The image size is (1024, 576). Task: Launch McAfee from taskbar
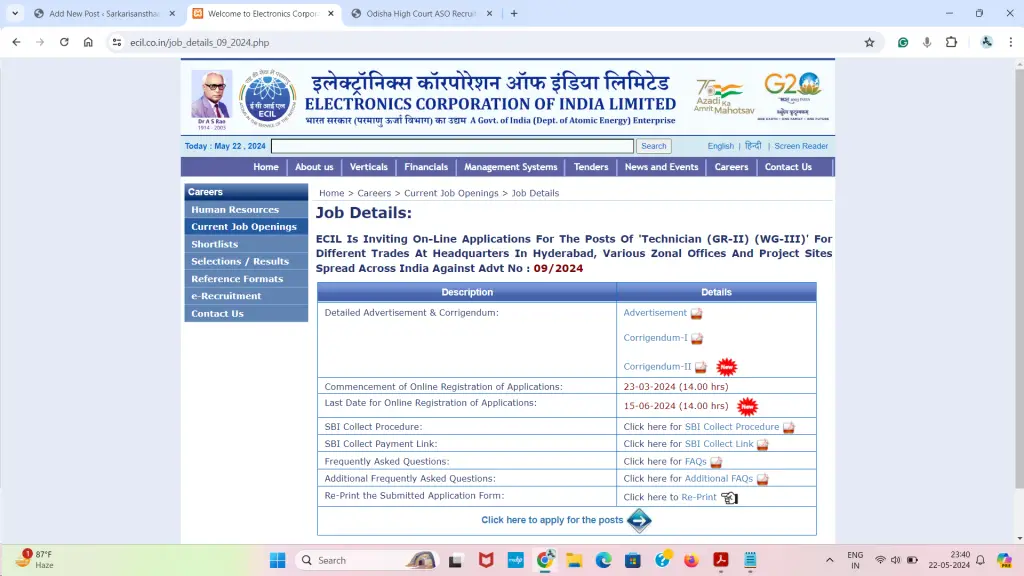pos(486,560)
